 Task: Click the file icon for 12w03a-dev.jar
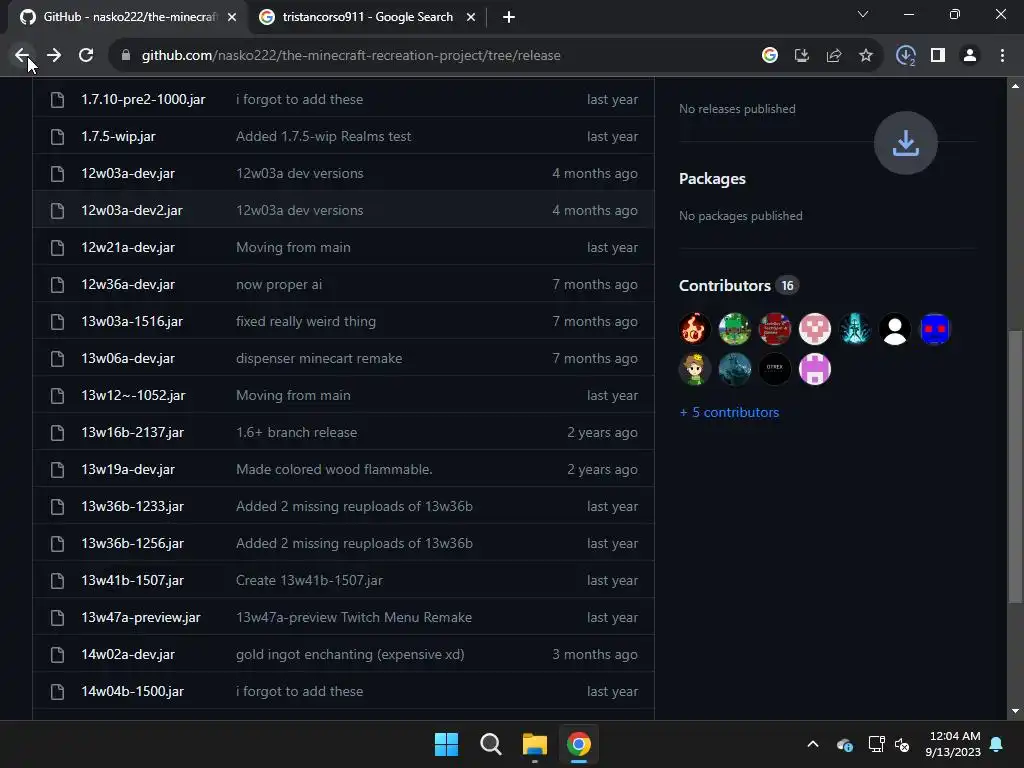tap(57, 174)
